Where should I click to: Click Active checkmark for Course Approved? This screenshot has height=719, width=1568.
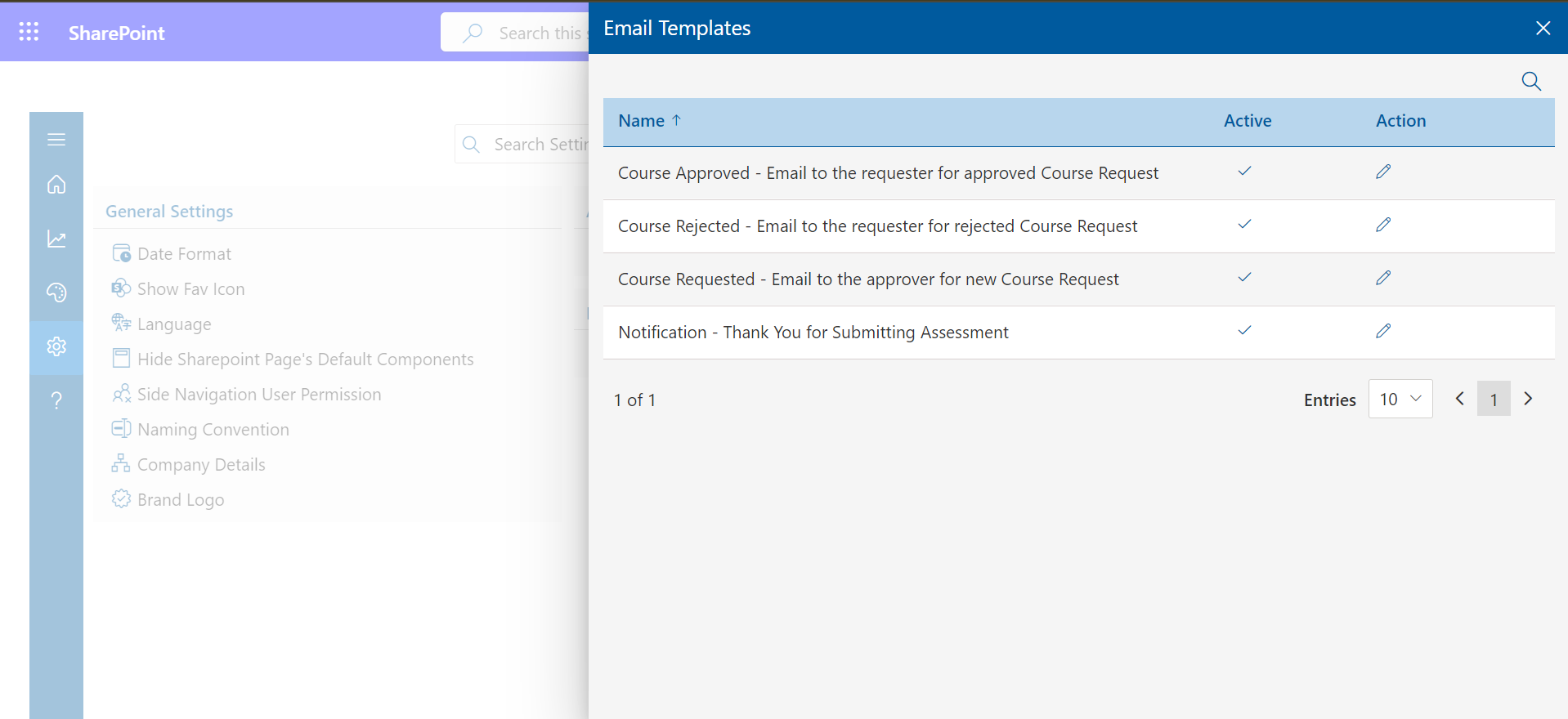click(1244, 172)
